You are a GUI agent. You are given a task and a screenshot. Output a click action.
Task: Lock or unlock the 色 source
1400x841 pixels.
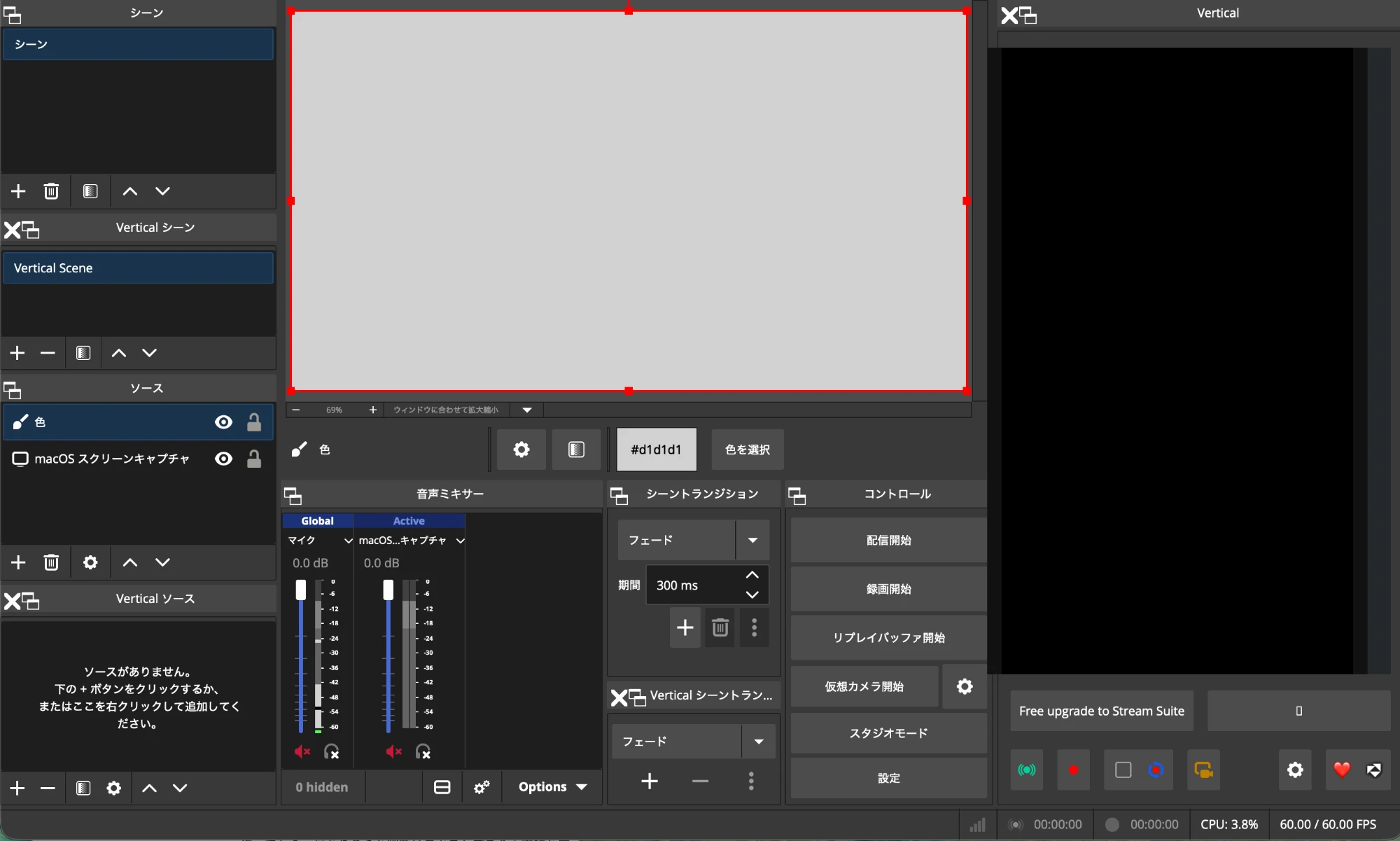(x=254, y=422)
